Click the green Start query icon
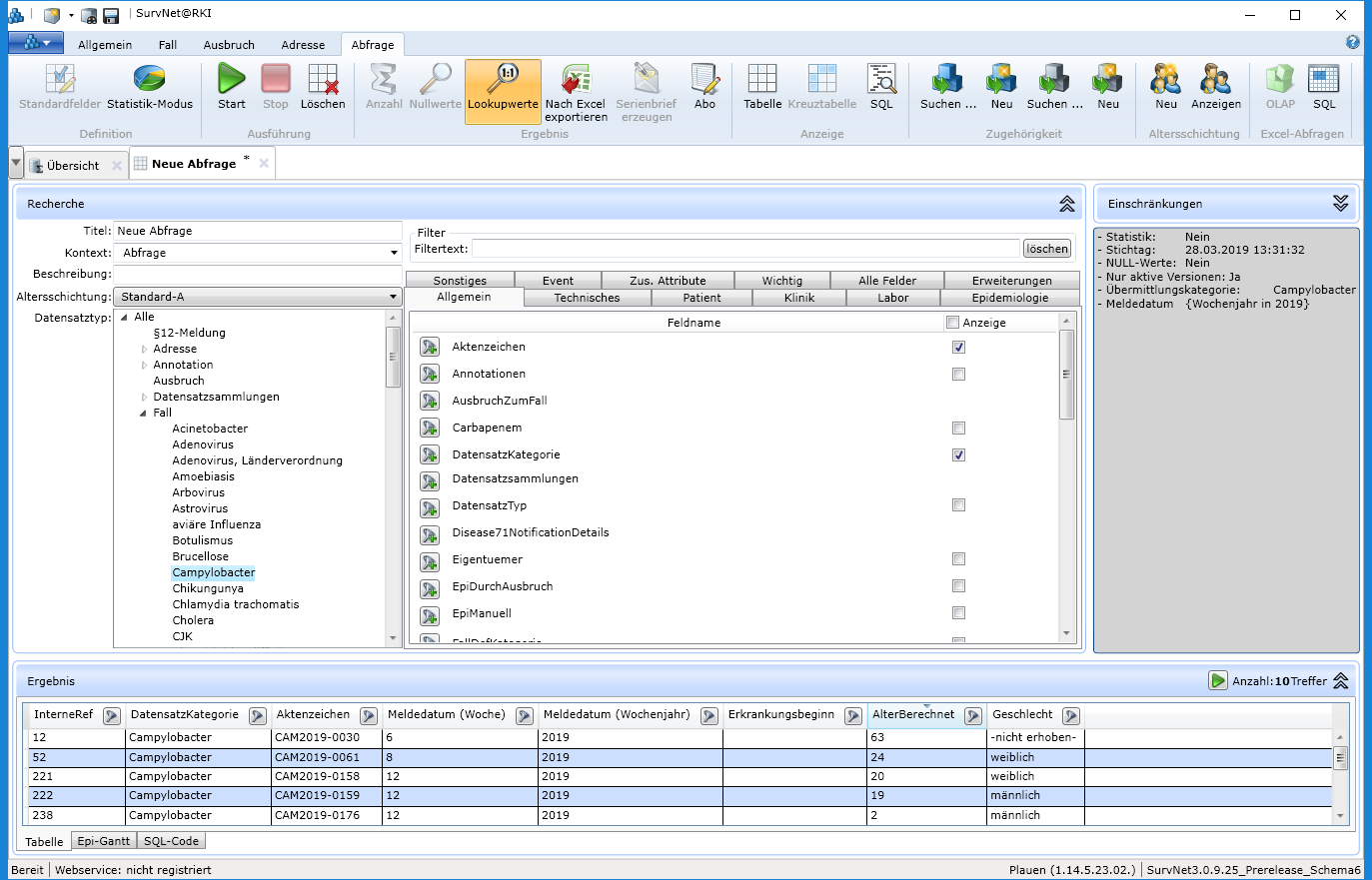Screen dimensions: 1372x880 [x=231, y=80]
